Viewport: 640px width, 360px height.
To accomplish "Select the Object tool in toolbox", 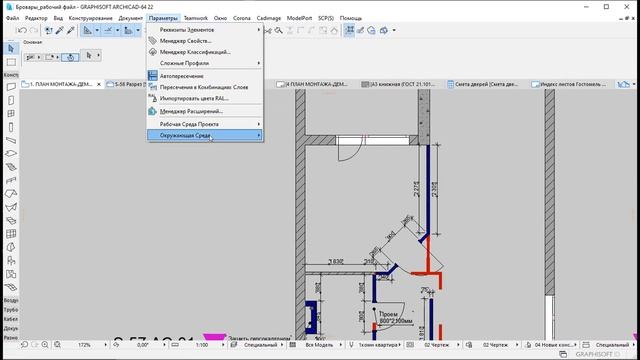I will pyautogui.click(x=11, y=261).
